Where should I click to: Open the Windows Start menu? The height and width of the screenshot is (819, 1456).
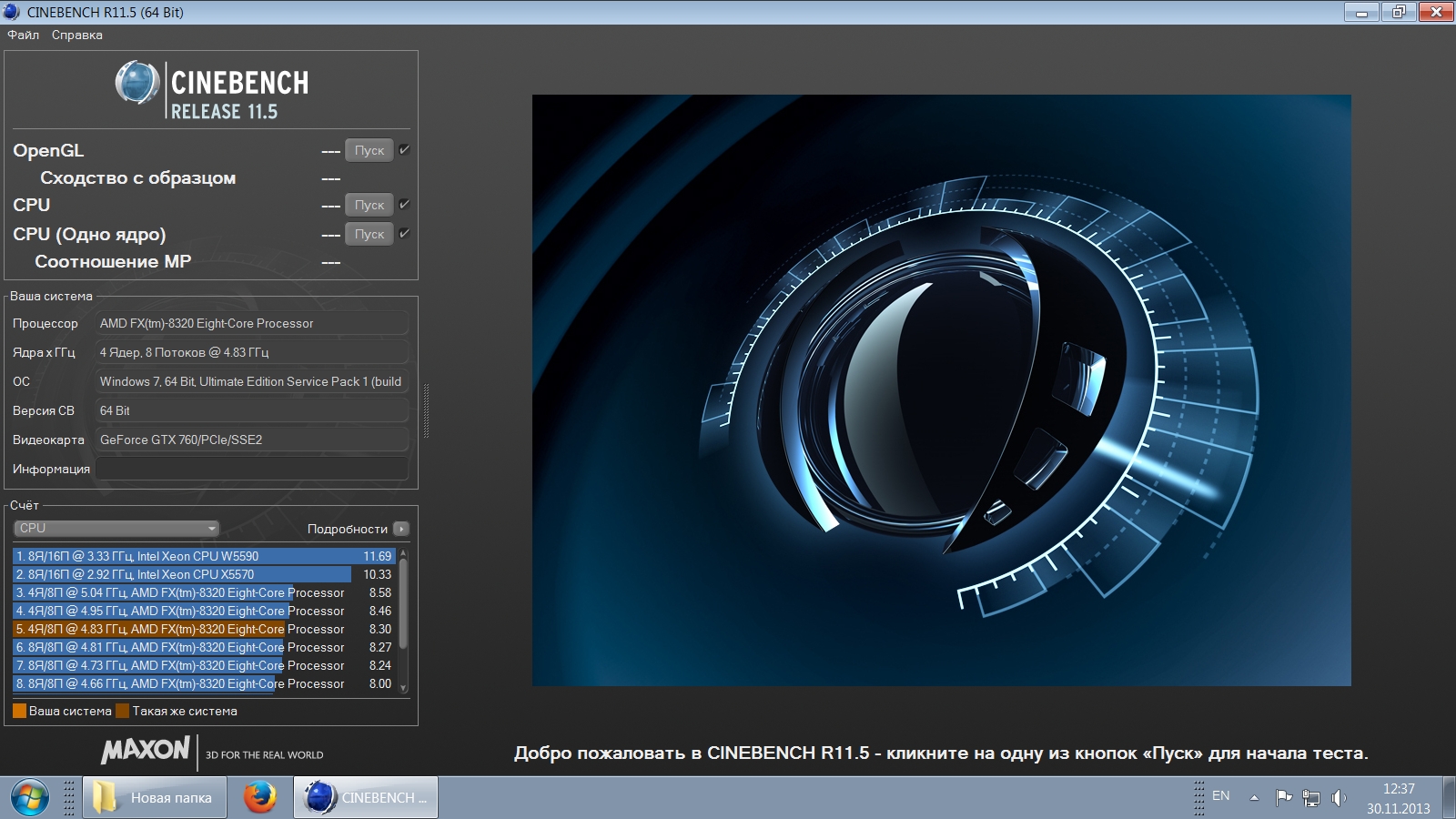tap(29, 798)
